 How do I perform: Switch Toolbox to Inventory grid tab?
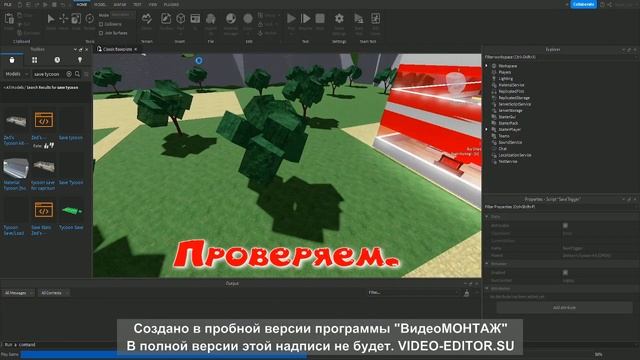click(35, 60)
